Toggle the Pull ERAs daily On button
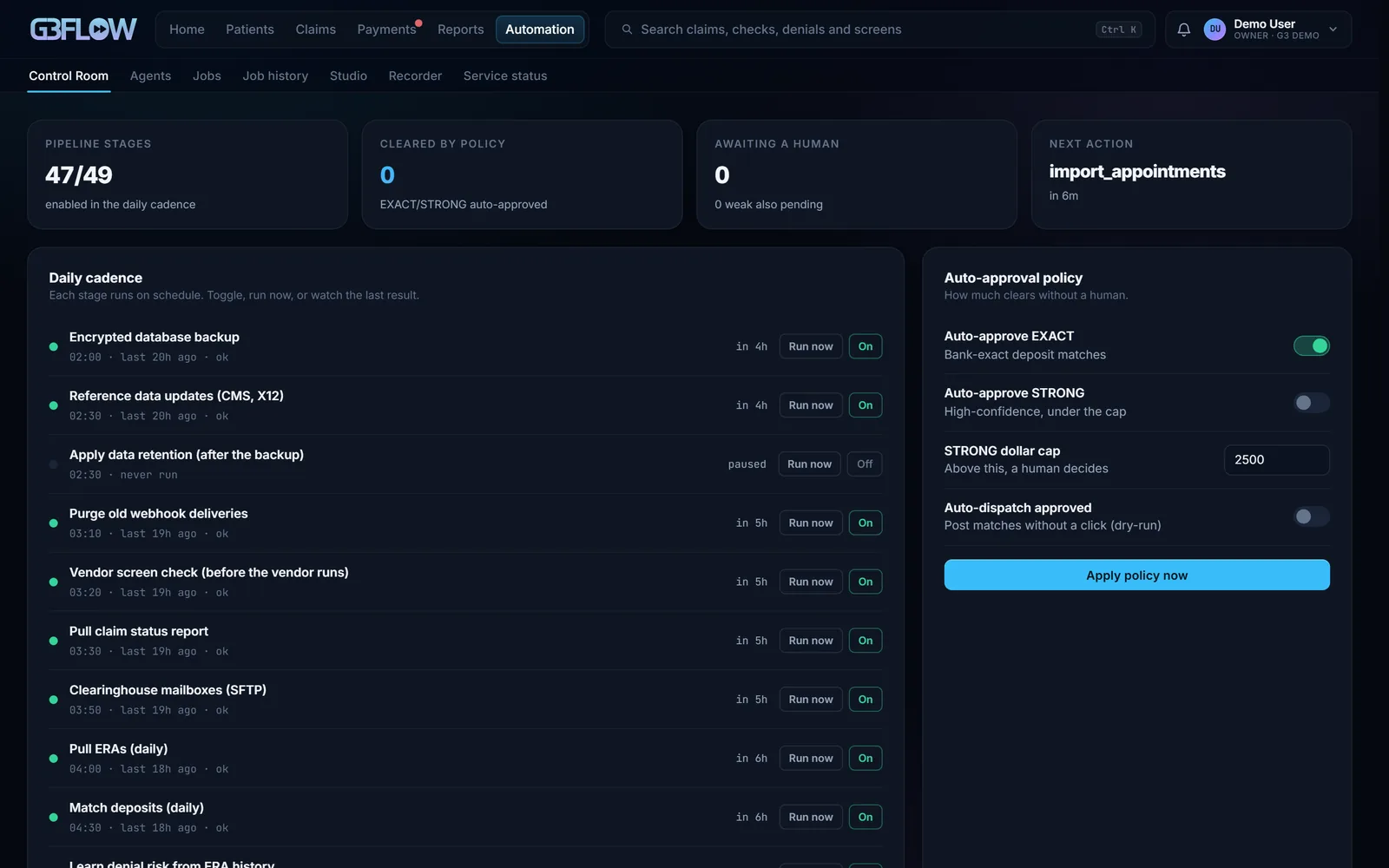The width and height of the screenshot is (1389, 868). 866,759
